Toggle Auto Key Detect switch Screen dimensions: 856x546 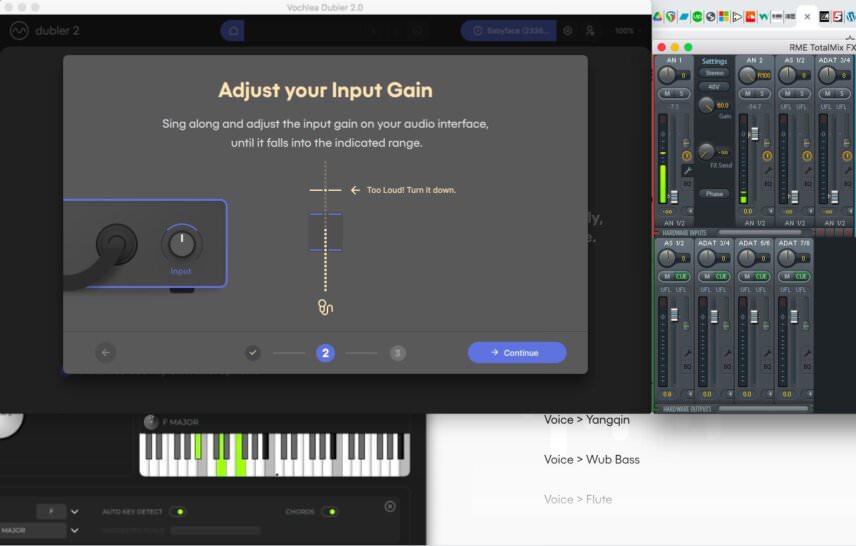pyautogui.click(x=177, y=512)
